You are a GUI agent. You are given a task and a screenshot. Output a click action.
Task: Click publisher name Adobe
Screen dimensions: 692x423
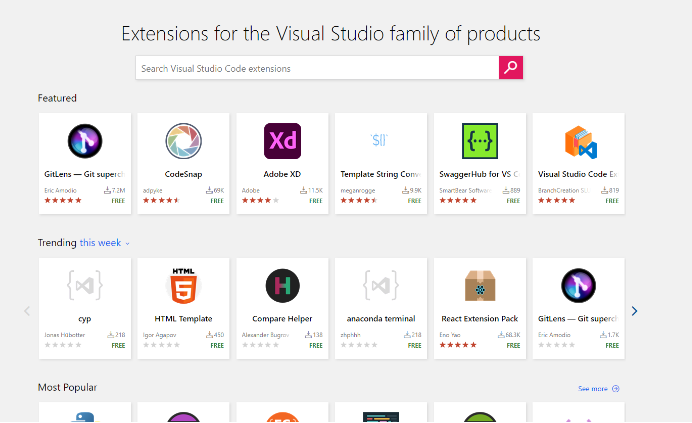[x=250, y=190]
